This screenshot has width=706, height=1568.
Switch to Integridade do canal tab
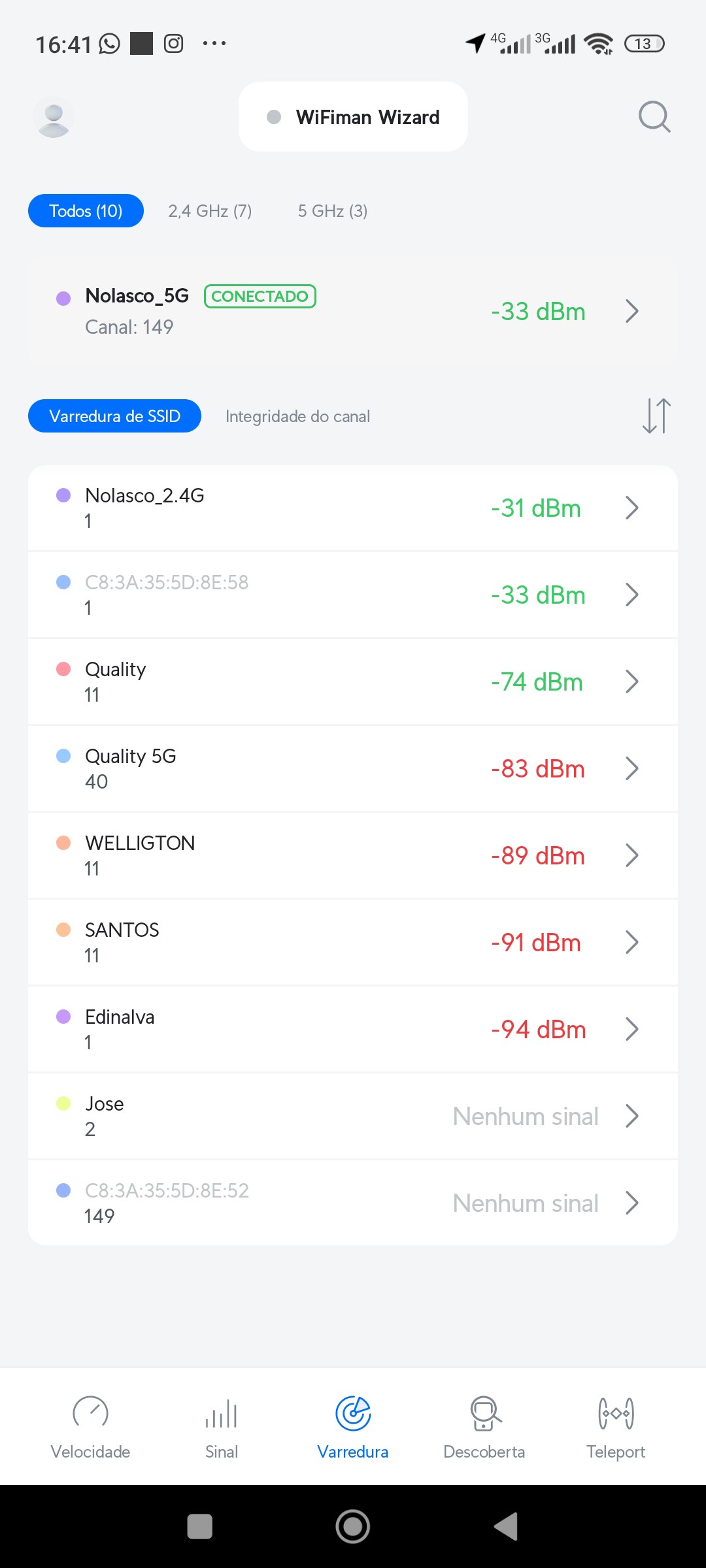(x=297, y=416)
